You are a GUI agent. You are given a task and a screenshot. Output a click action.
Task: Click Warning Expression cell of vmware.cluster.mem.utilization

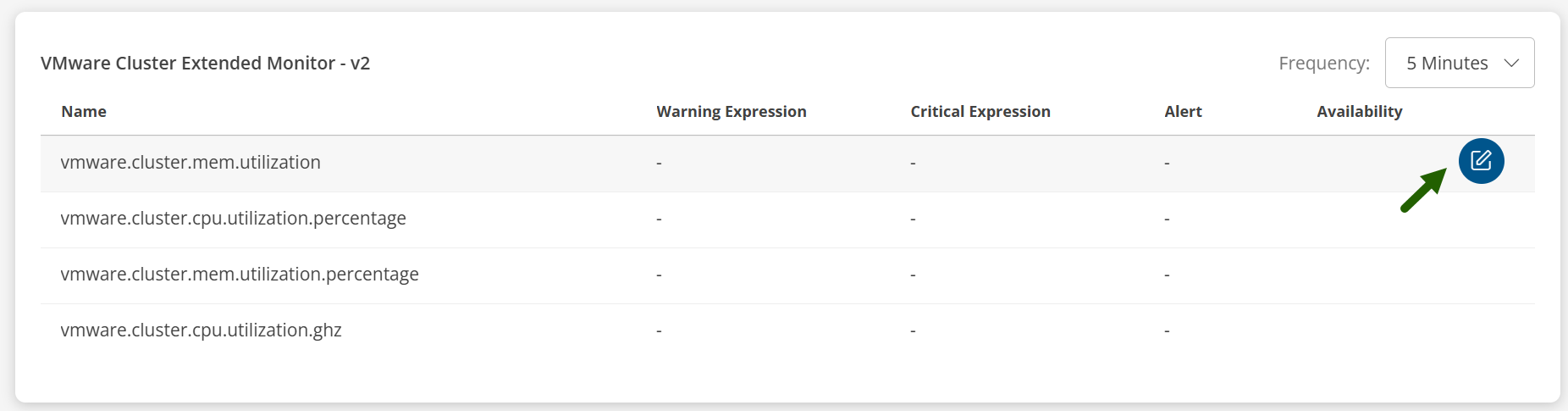click(659, 163)
